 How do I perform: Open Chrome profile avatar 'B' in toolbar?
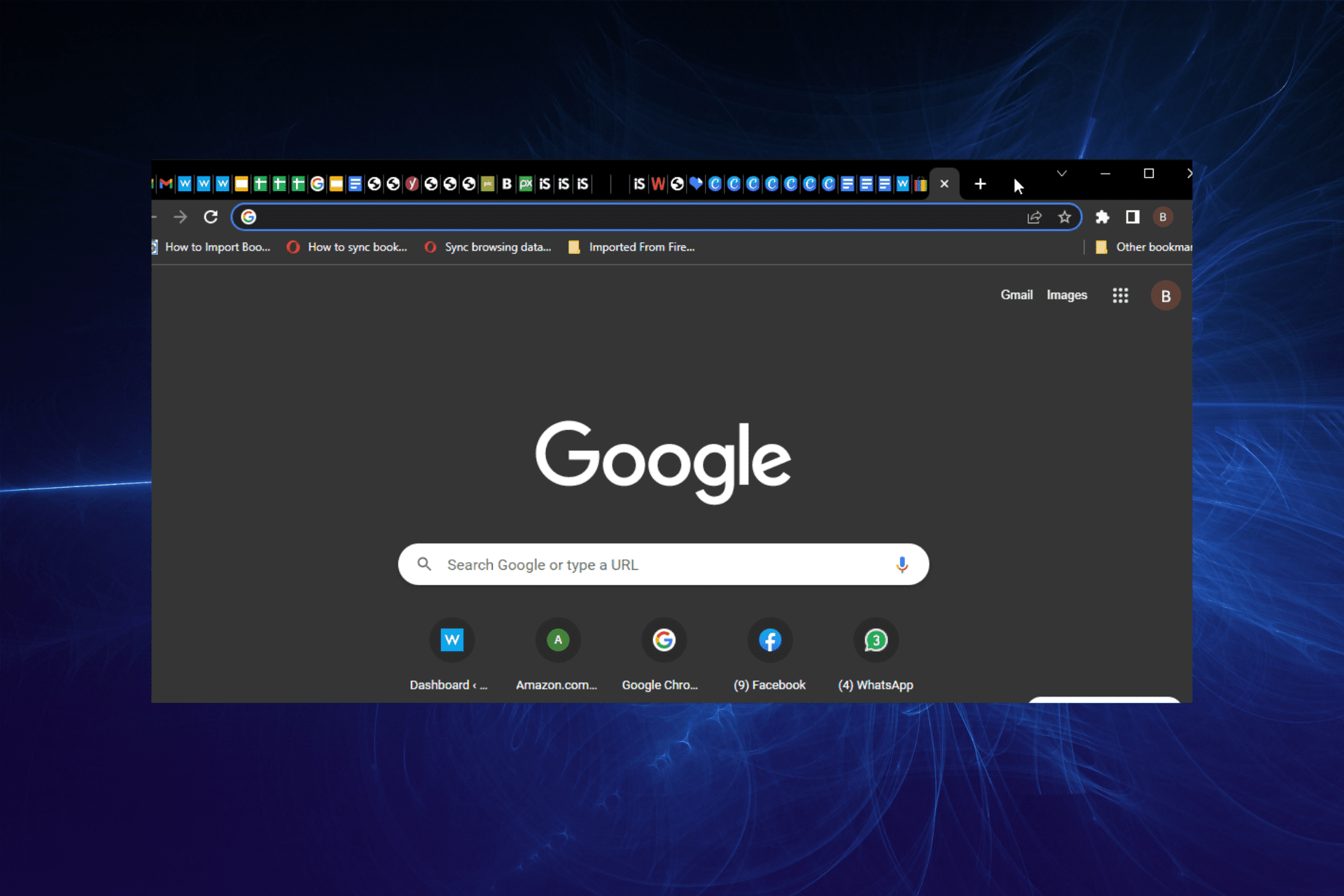(1163, 217)
